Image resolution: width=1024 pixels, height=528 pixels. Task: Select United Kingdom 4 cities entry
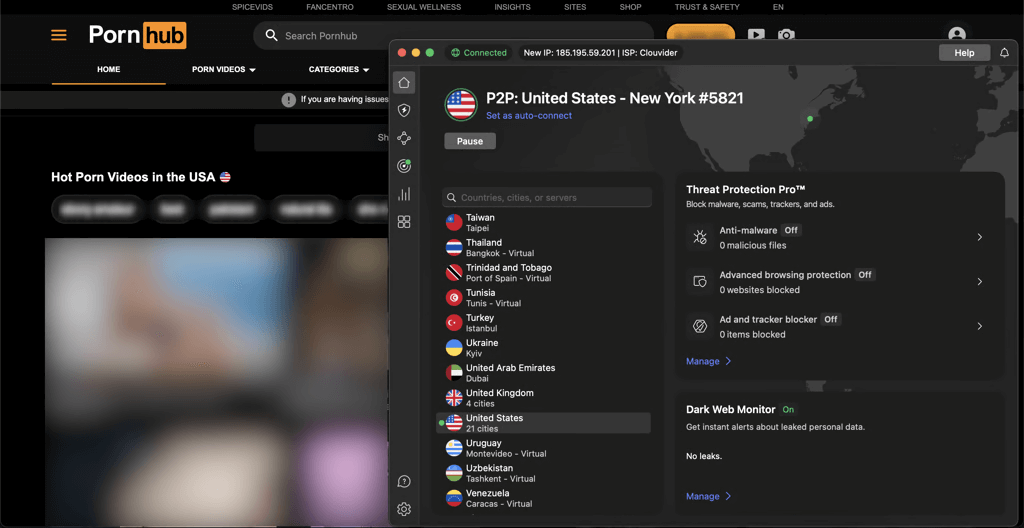click(543, 398)
